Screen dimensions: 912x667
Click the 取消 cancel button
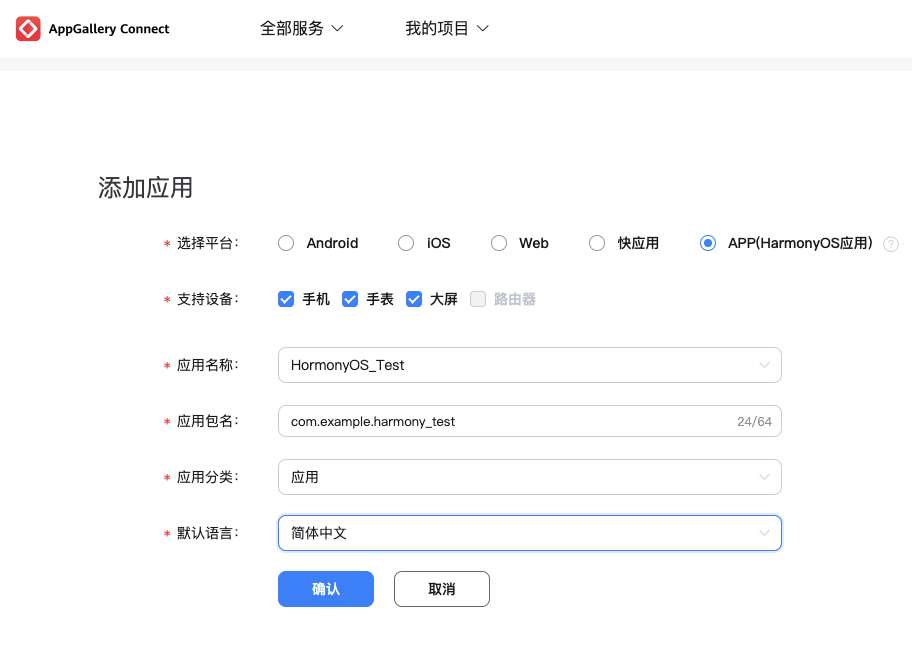[441, 589]
